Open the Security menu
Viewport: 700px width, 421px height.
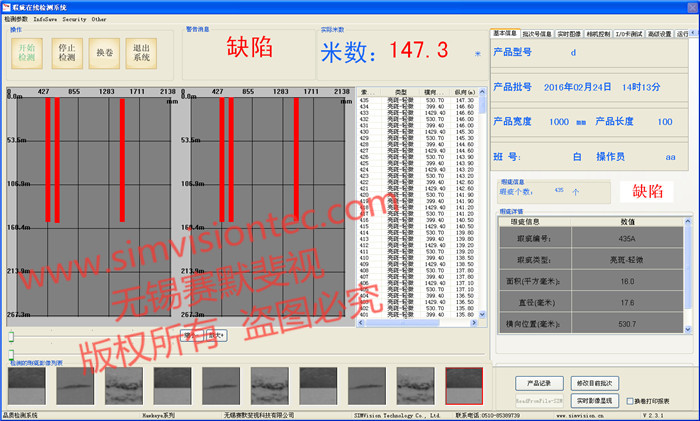click(x=75, y=19)
